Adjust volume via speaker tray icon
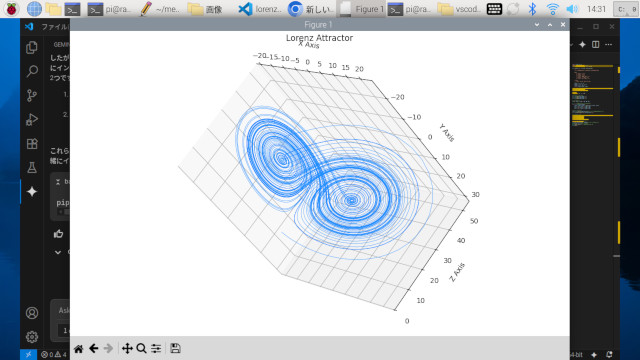Screen dimensions: 640x360 [x=572, y=9]
